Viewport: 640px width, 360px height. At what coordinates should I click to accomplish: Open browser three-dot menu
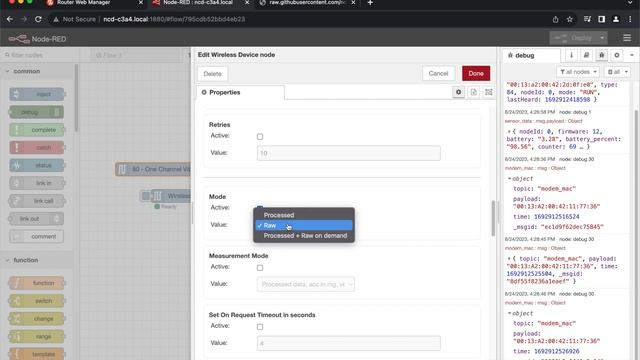(631, 19)
